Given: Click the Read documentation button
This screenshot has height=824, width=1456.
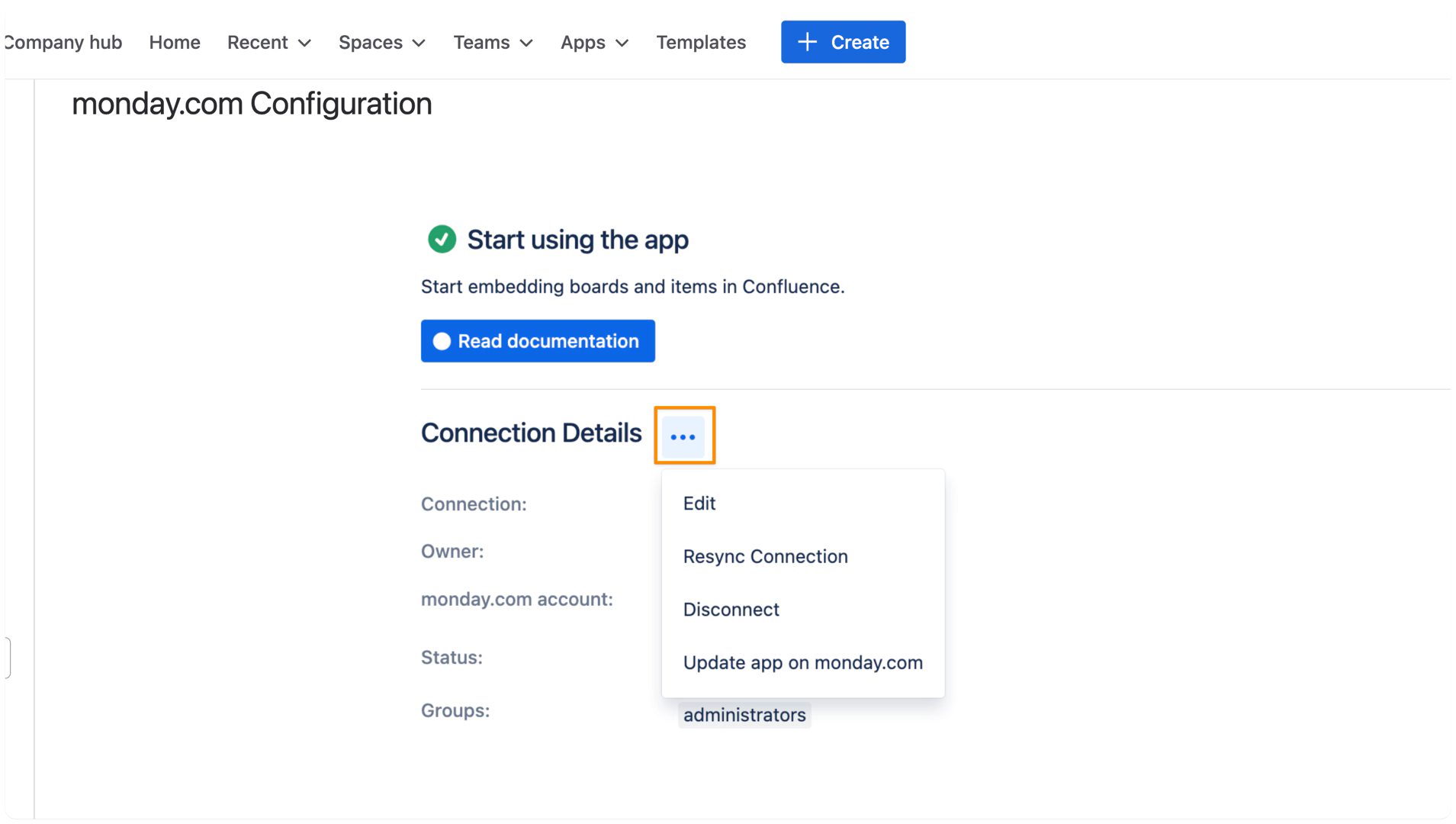Looking at the screenshot, I should tap(538, 341).
